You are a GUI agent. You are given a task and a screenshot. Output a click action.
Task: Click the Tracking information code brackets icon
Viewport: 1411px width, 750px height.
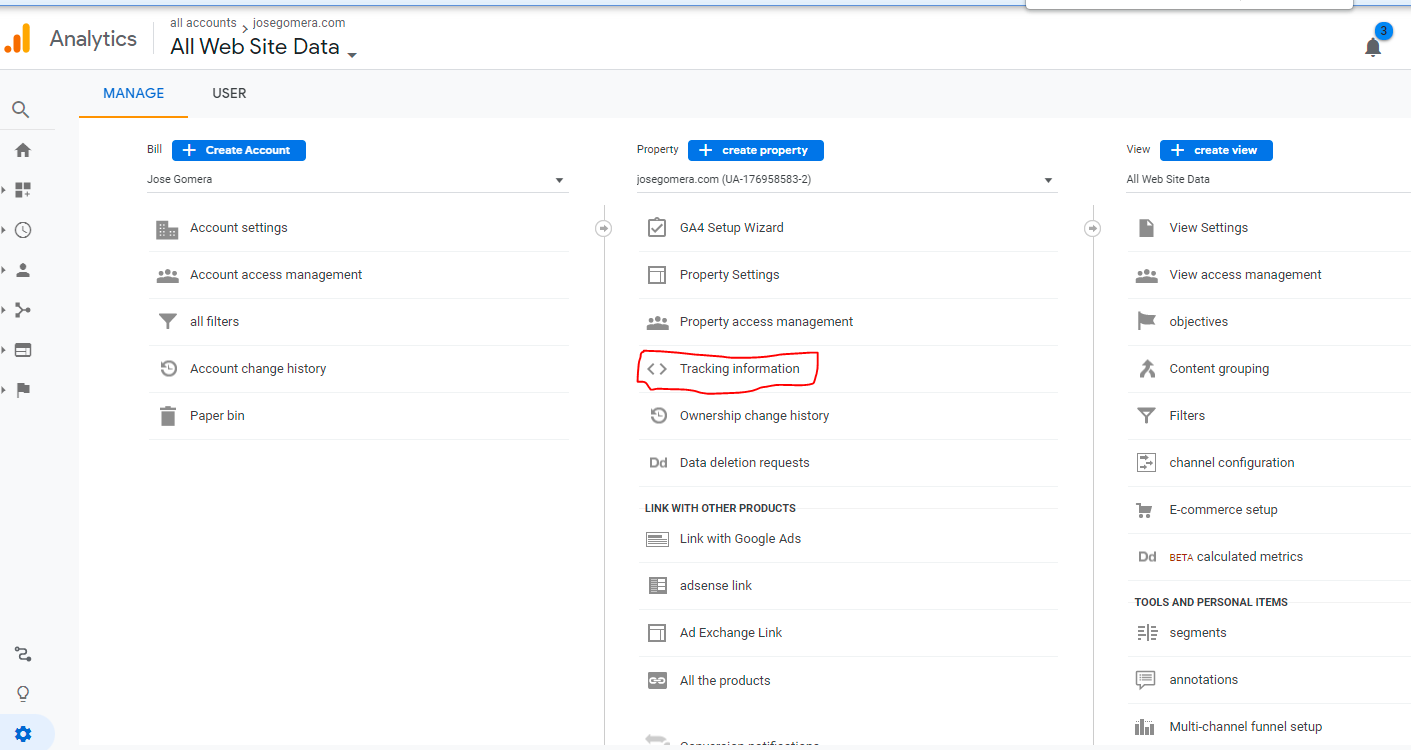tap(657, 369)
